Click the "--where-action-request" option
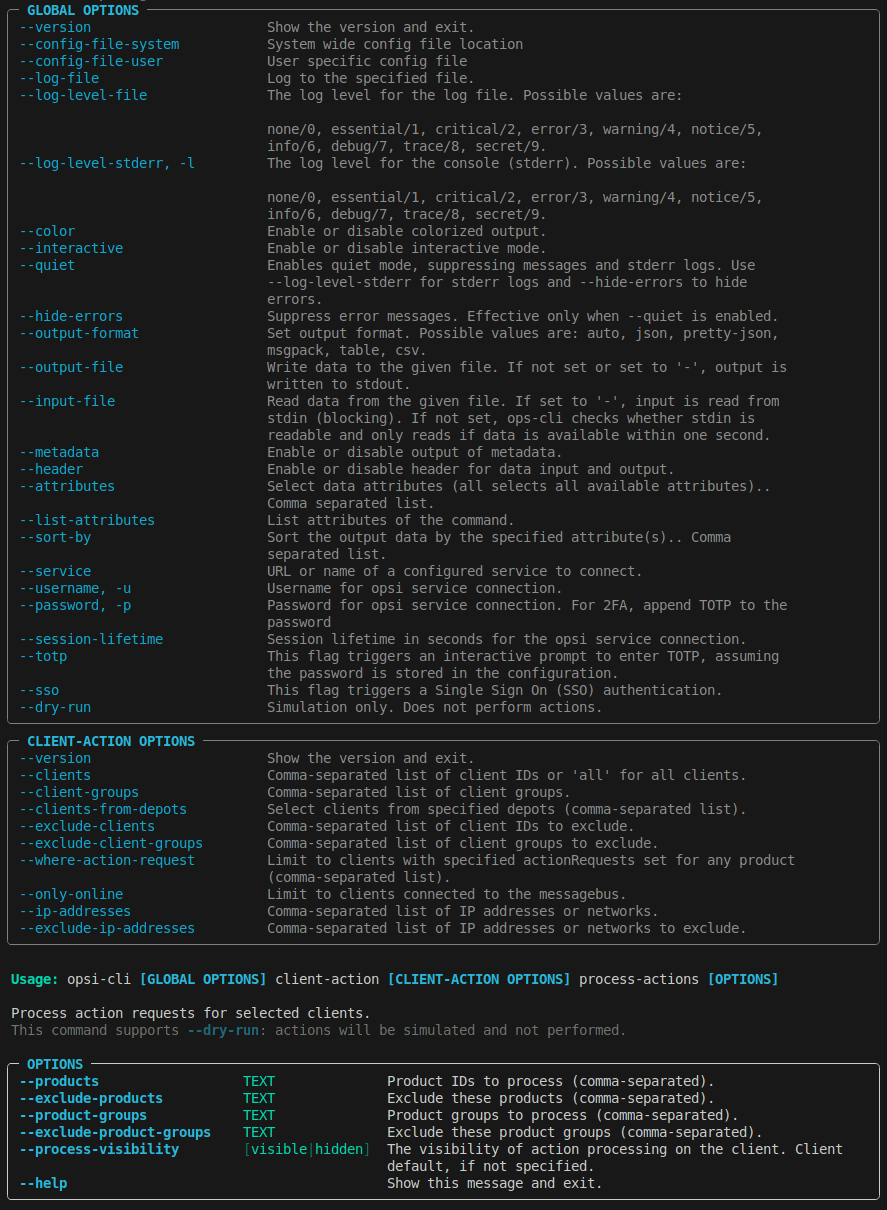Image resolution: width=887 pixels, height=1210 pixels. [107, 860]
